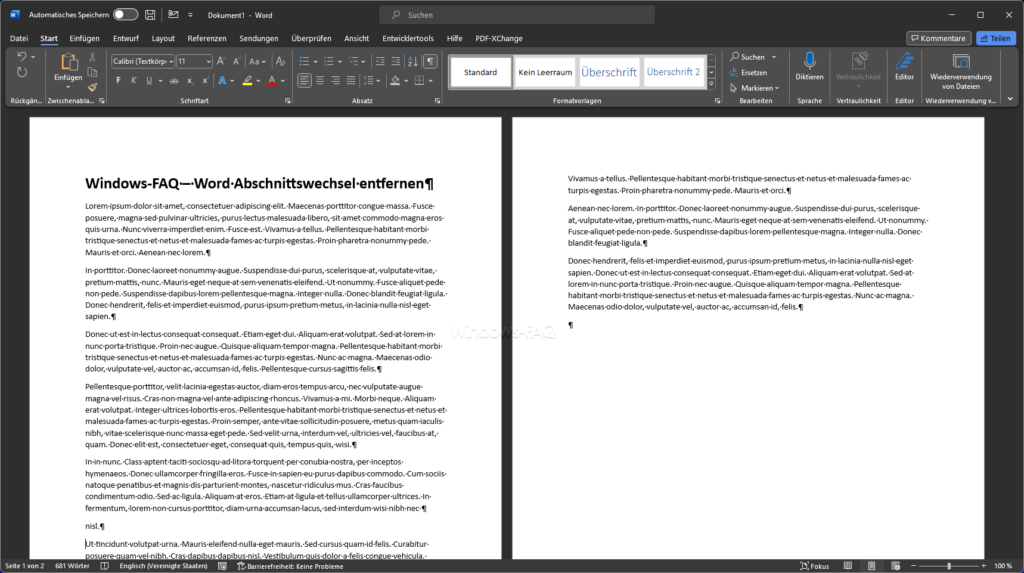Click the Einfügen paste icon
Viewport: 1024px width, 573px height.
coord(68,63)
